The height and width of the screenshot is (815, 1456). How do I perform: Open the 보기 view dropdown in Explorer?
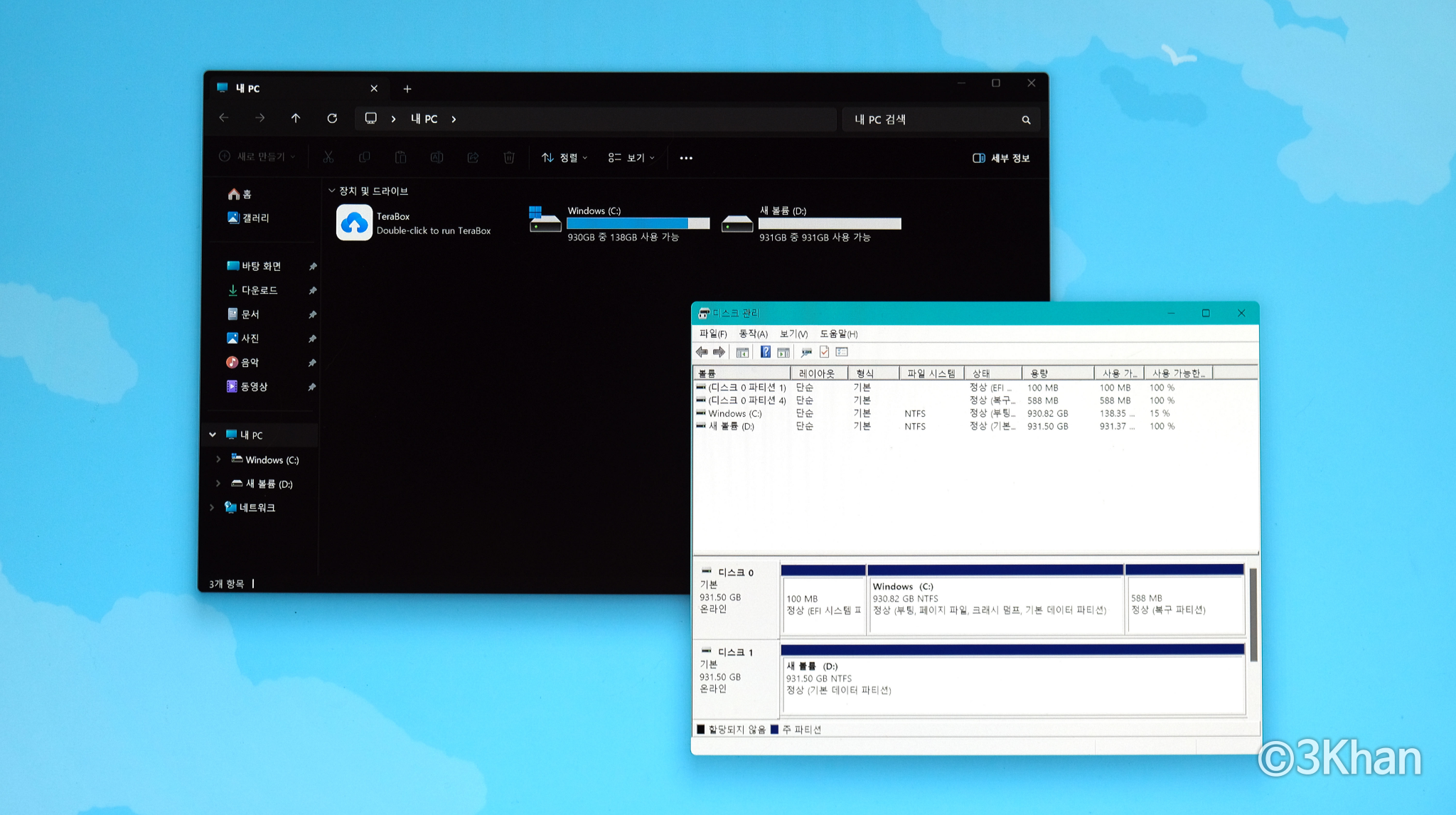click(x=631, y=158)
